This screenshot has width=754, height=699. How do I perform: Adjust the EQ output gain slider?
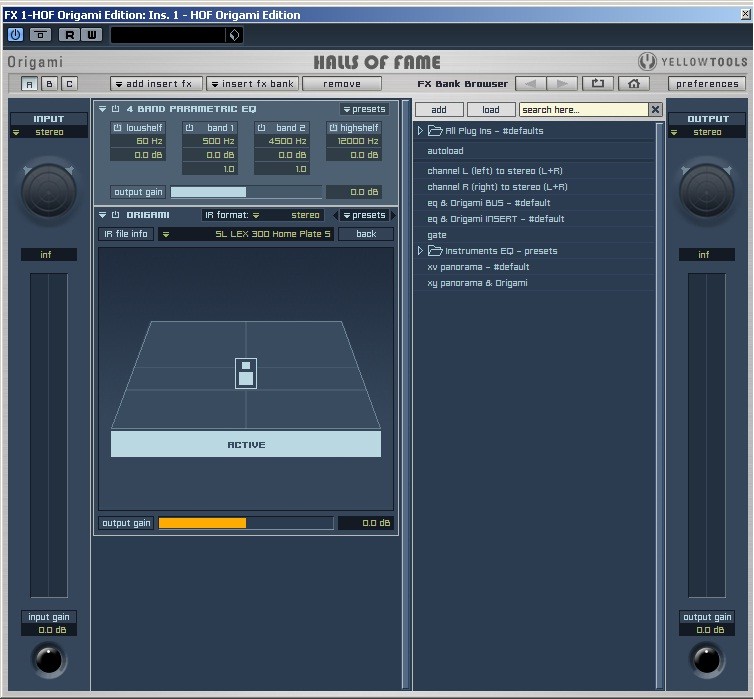click(x=246, y=192)
